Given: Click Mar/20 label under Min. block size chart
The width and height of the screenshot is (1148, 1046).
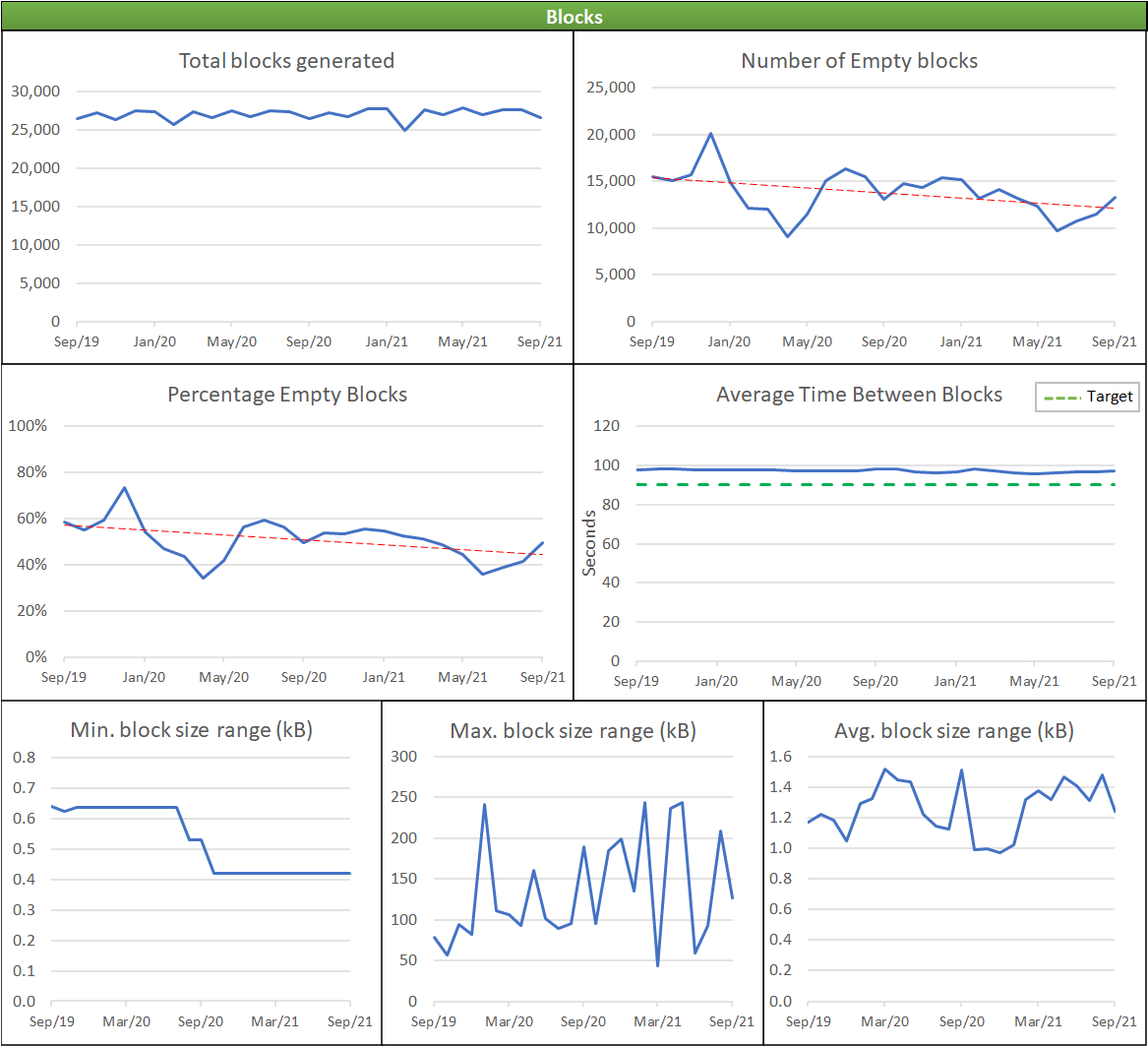Looking at the screenshot, I should [126, 1021].
